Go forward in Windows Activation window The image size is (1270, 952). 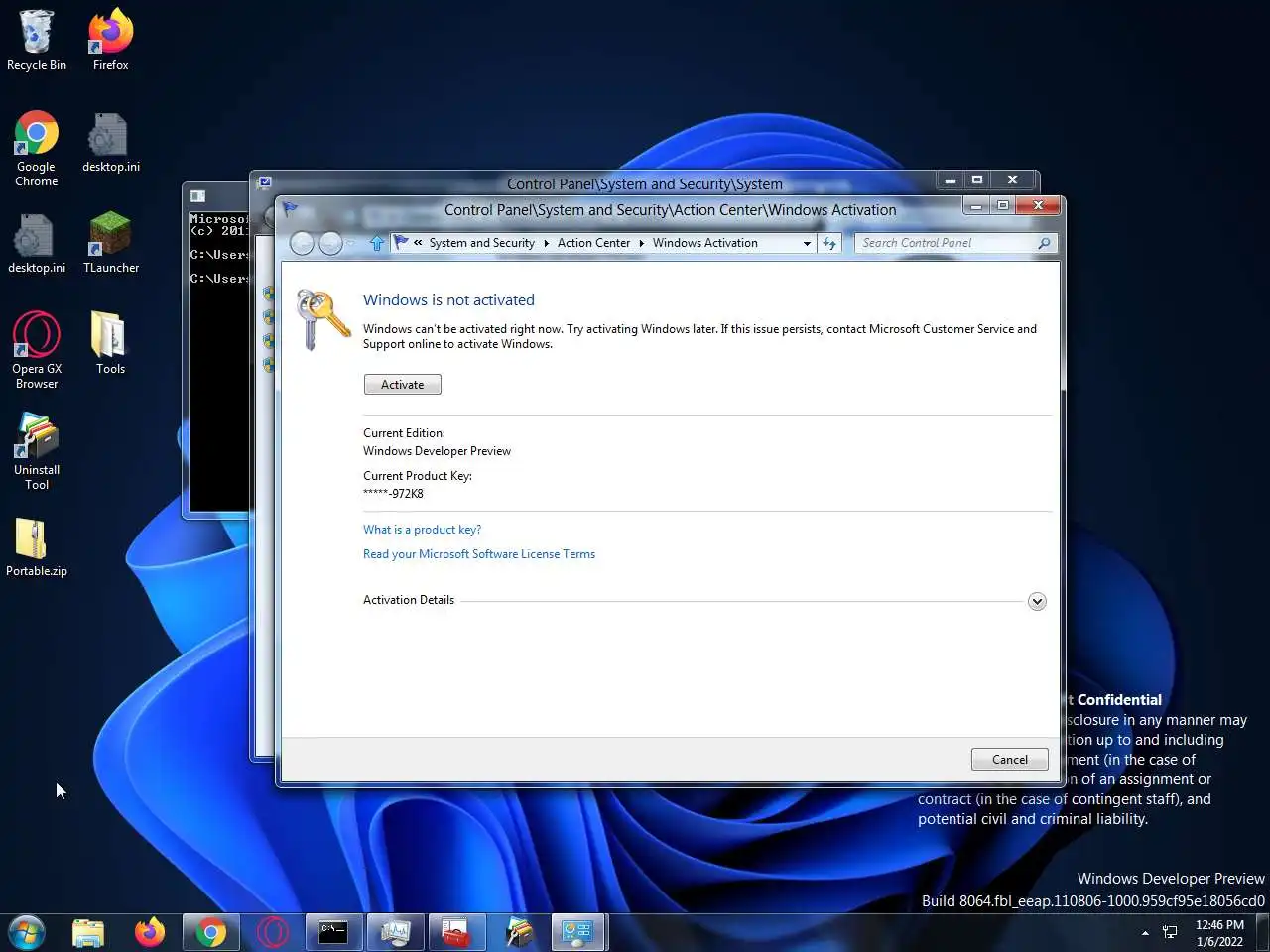[330, 243]
